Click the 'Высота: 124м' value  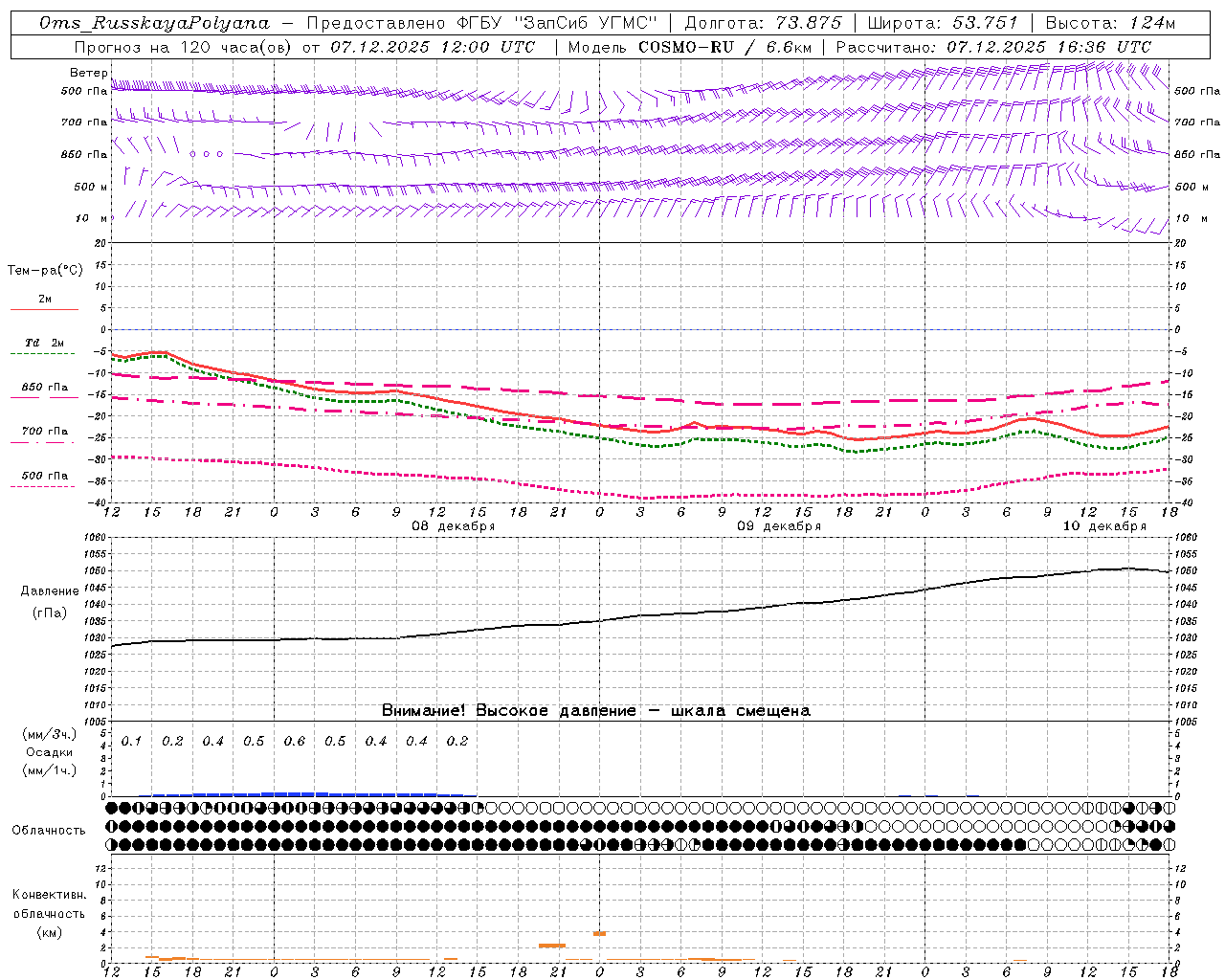1110,23
